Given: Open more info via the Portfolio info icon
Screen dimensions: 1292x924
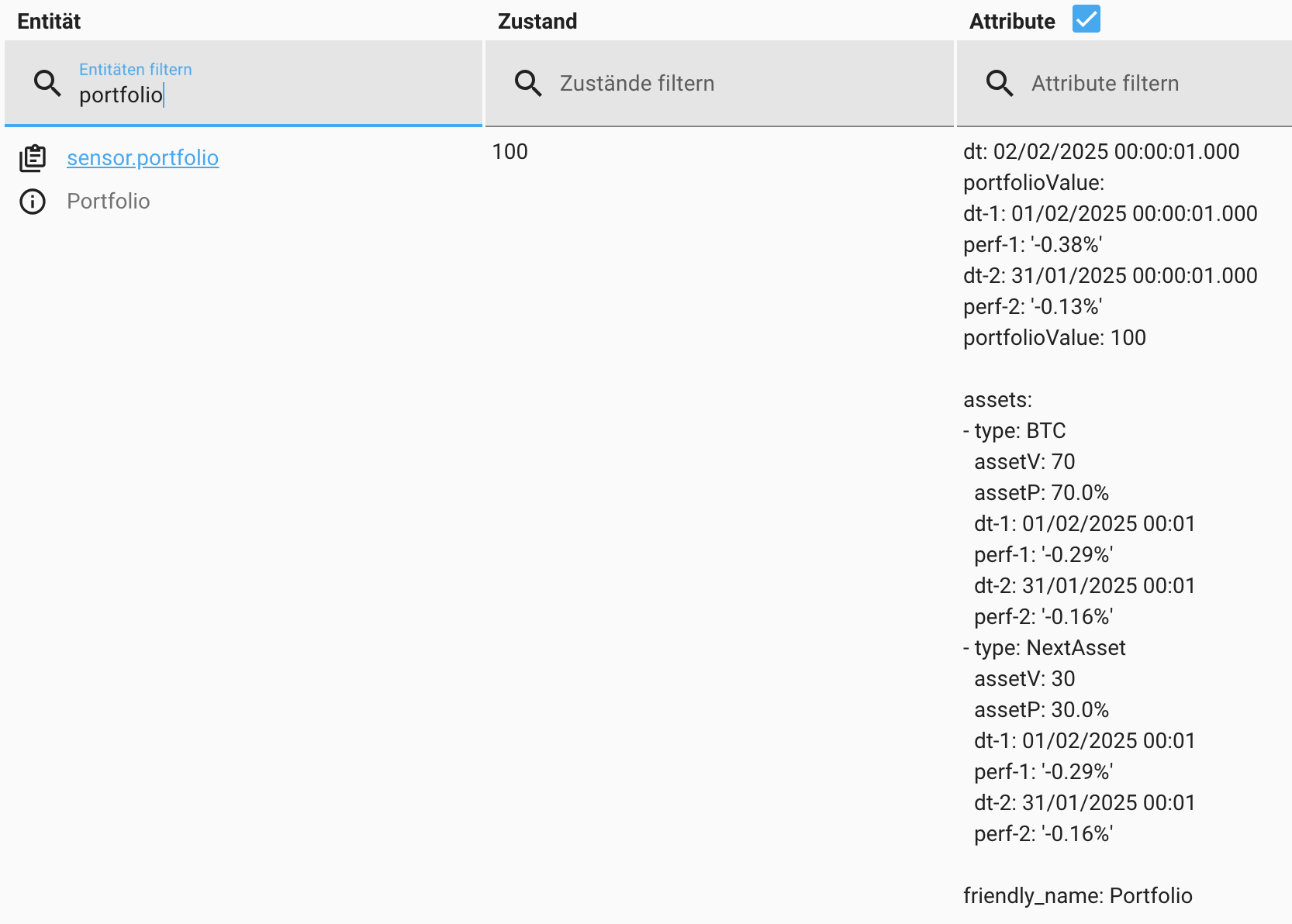Looking at the screenshot, I should (33, 202).
